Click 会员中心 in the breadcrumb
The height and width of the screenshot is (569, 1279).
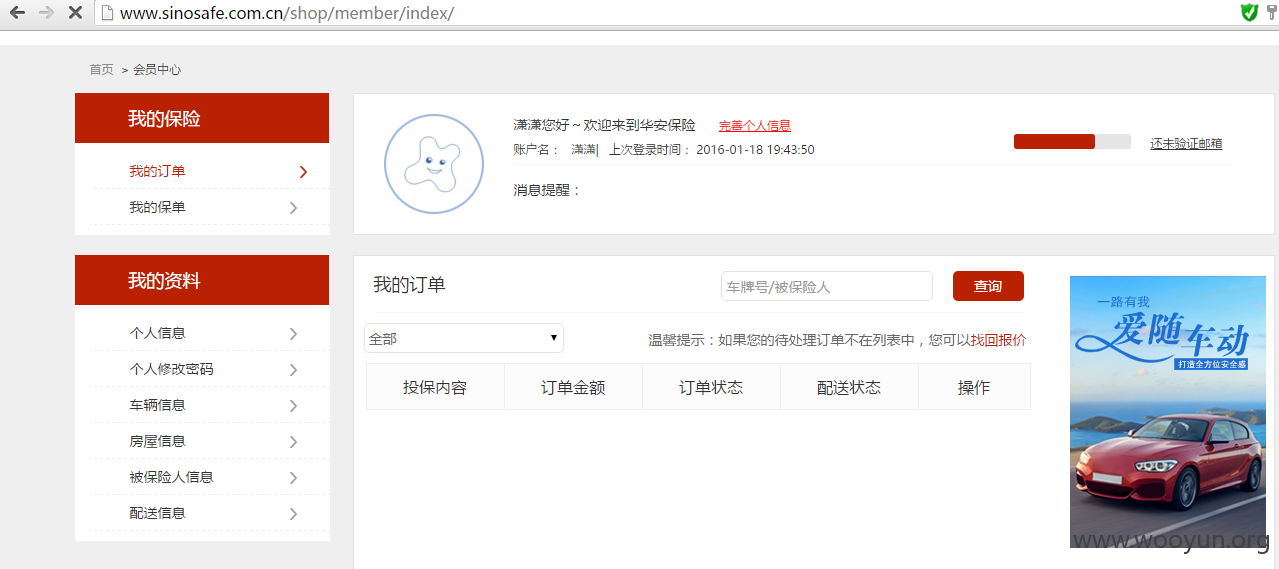click(x=157, y=70)
